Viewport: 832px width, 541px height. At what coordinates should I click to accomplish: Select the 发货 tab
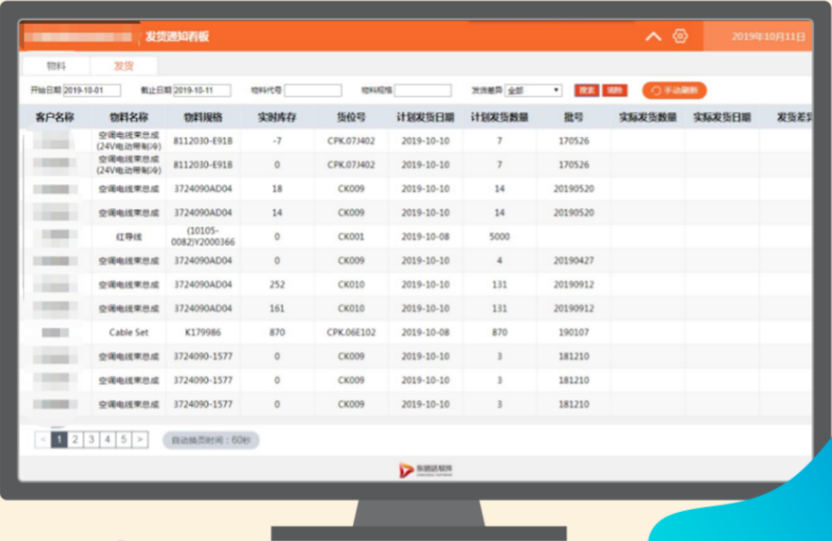click(123, 66)
